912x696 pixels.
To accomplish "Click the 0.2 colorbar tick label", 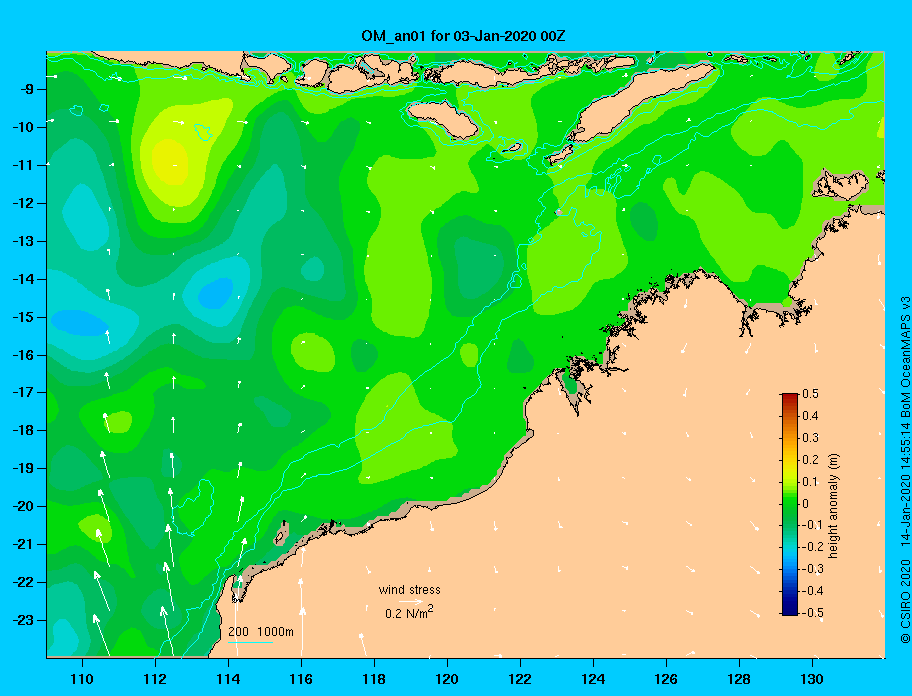I will coord(810,459).
